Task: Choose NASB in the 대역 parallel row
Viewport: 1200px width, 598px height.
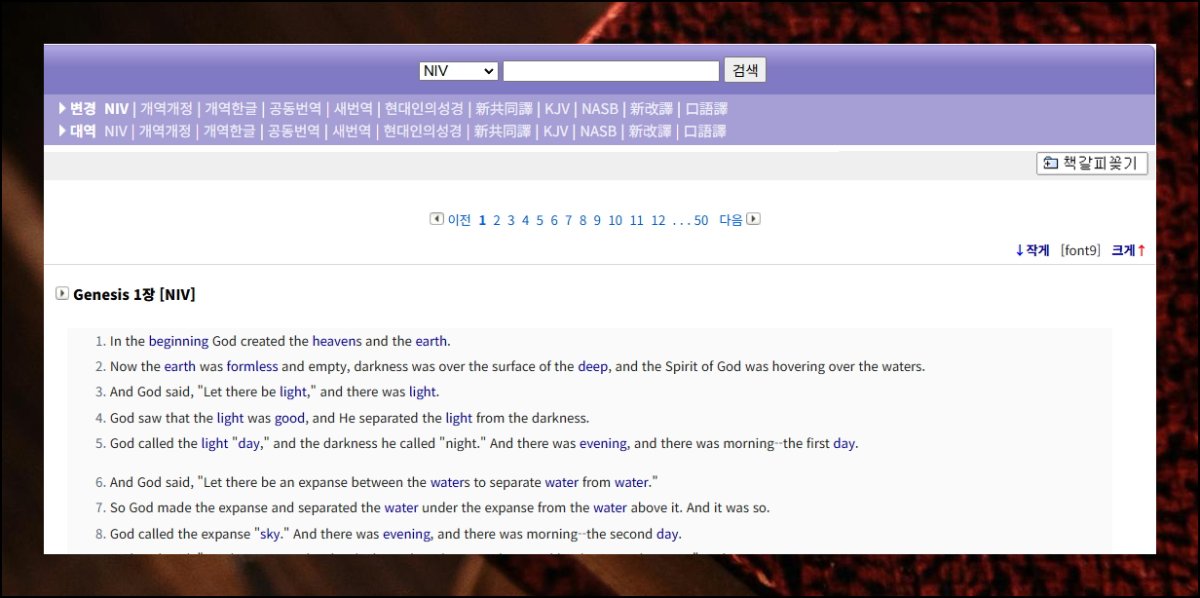Action: tap(599, 131)
